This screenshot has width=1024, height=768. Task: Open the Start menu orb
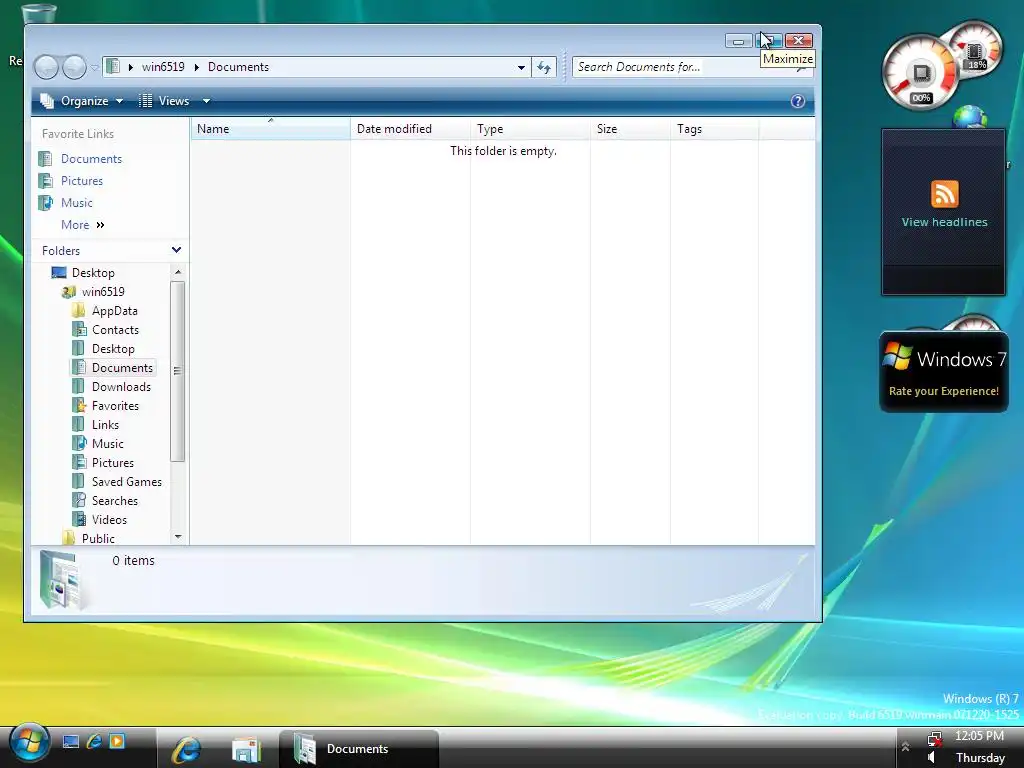[x=29, y=743]
